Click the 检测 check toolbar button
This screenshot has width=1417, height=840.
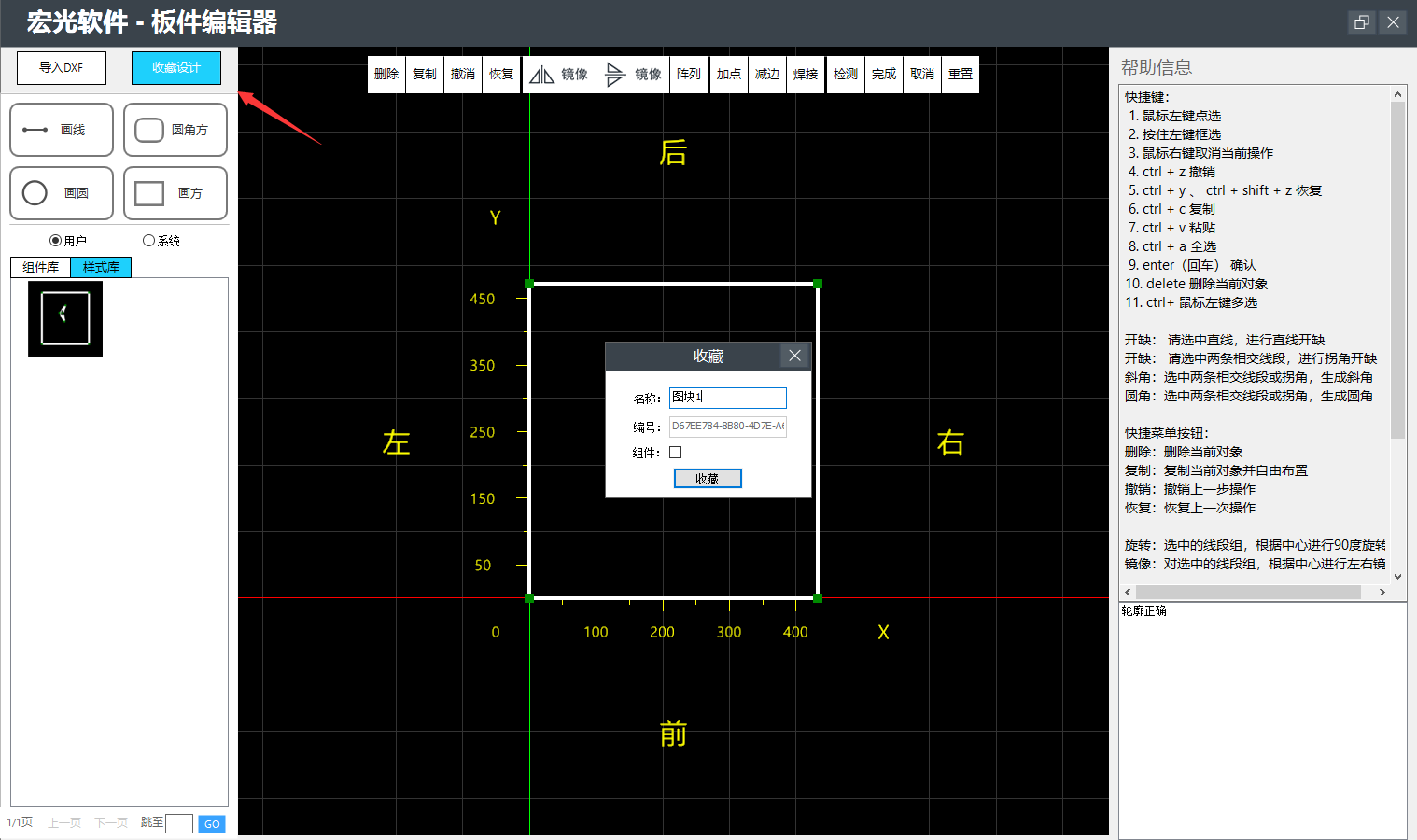click(846, 75)
